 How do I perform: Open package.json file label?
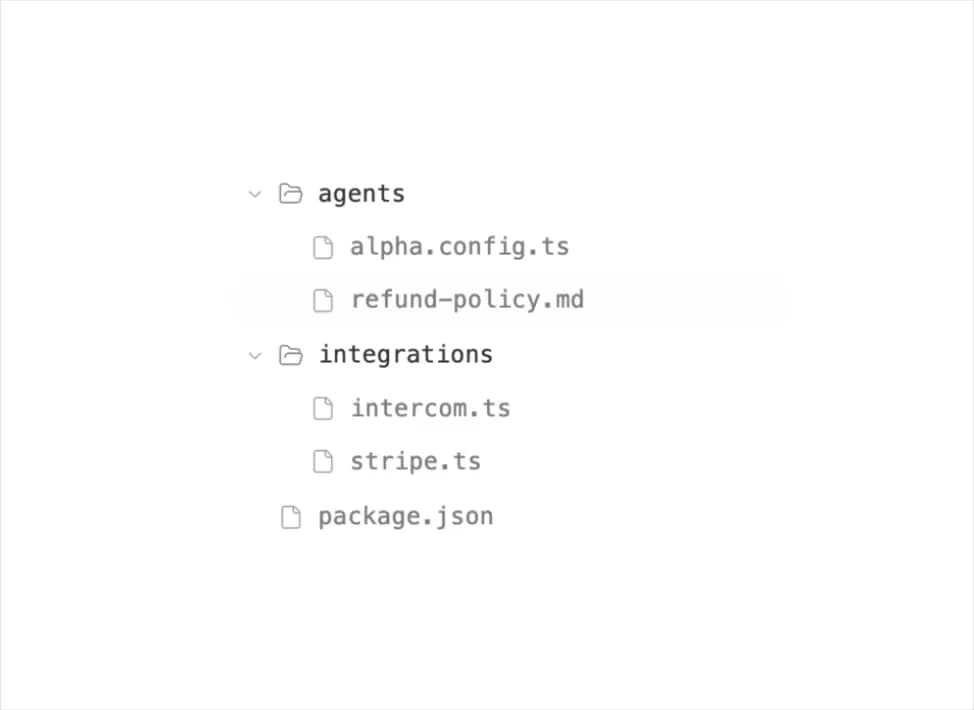click(406, 516)
